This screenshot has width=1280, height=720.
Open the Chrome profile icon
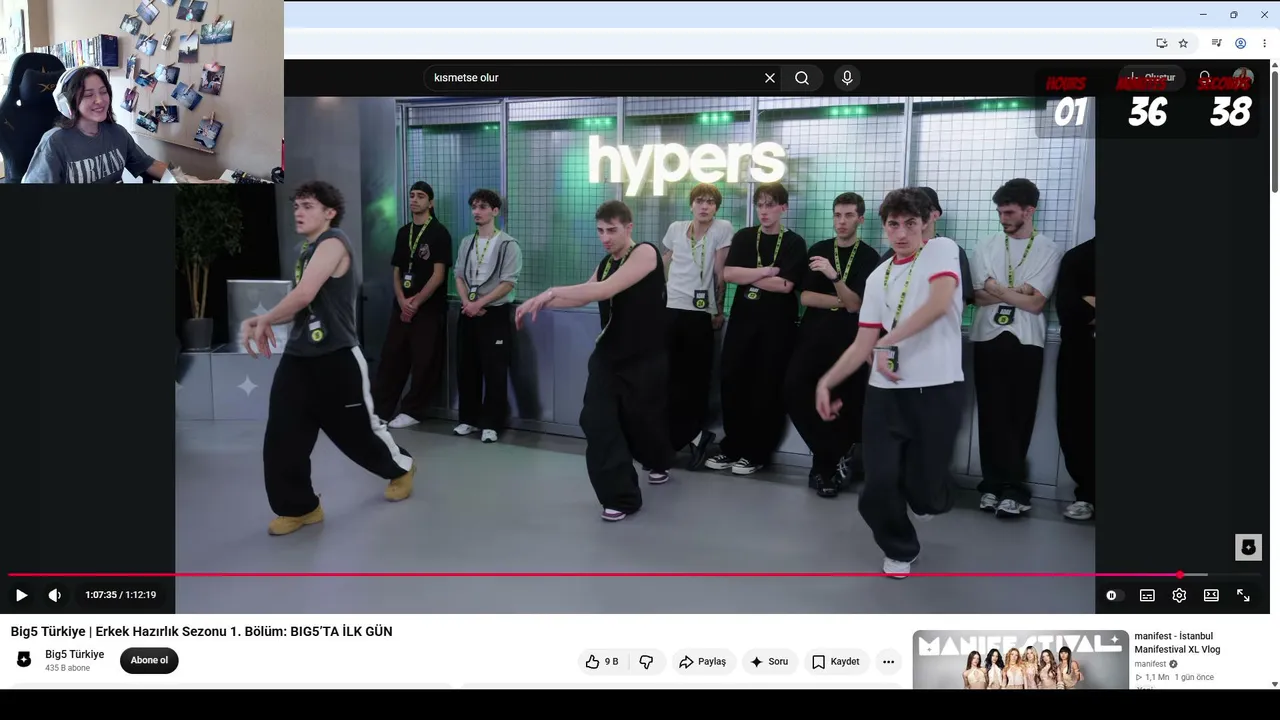tap(1240, 43)
